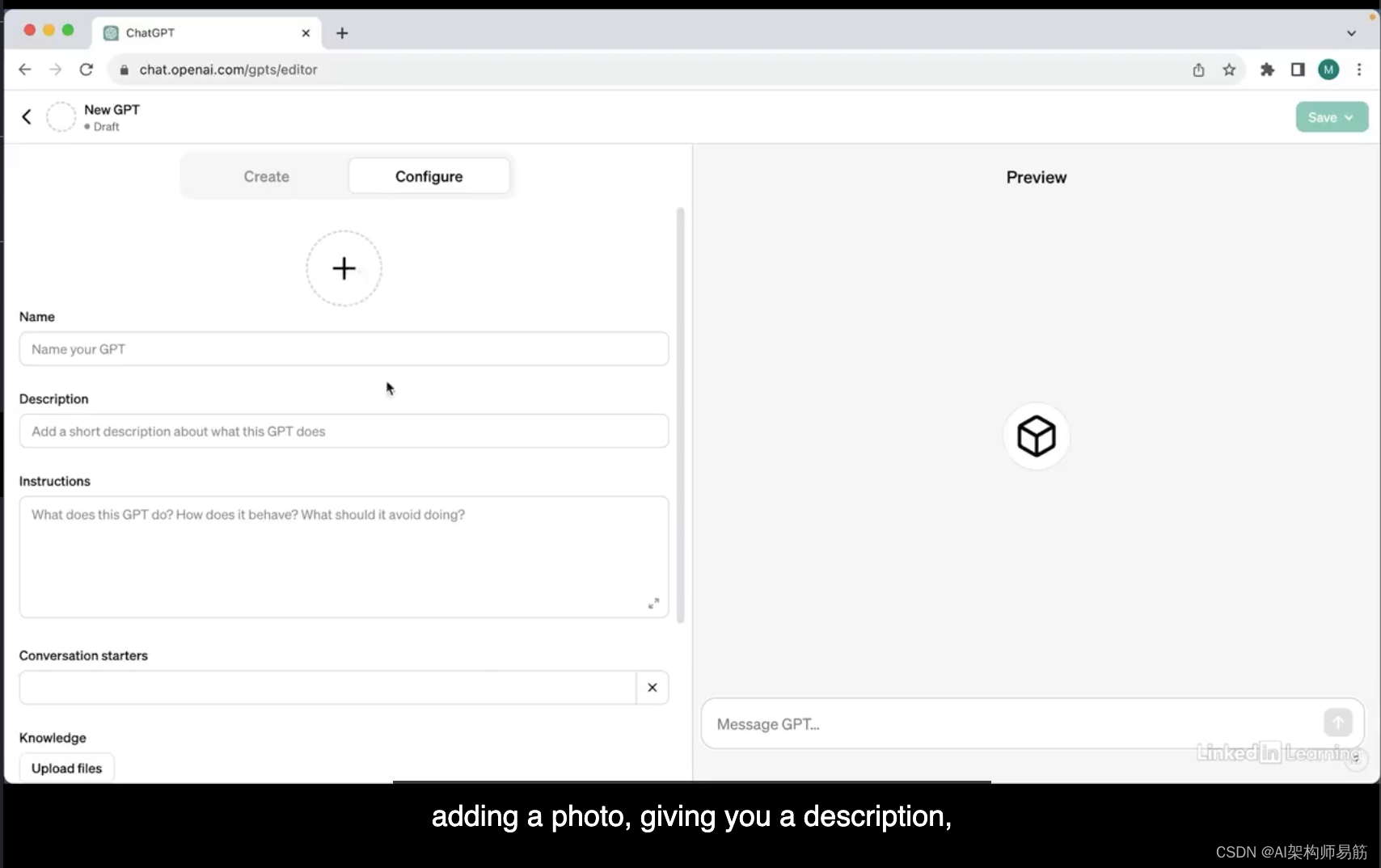This screenshot has width=1381, height=868.
Task: Expand the tab search chevron in Chrome
Action: (x=1351, y=33)
